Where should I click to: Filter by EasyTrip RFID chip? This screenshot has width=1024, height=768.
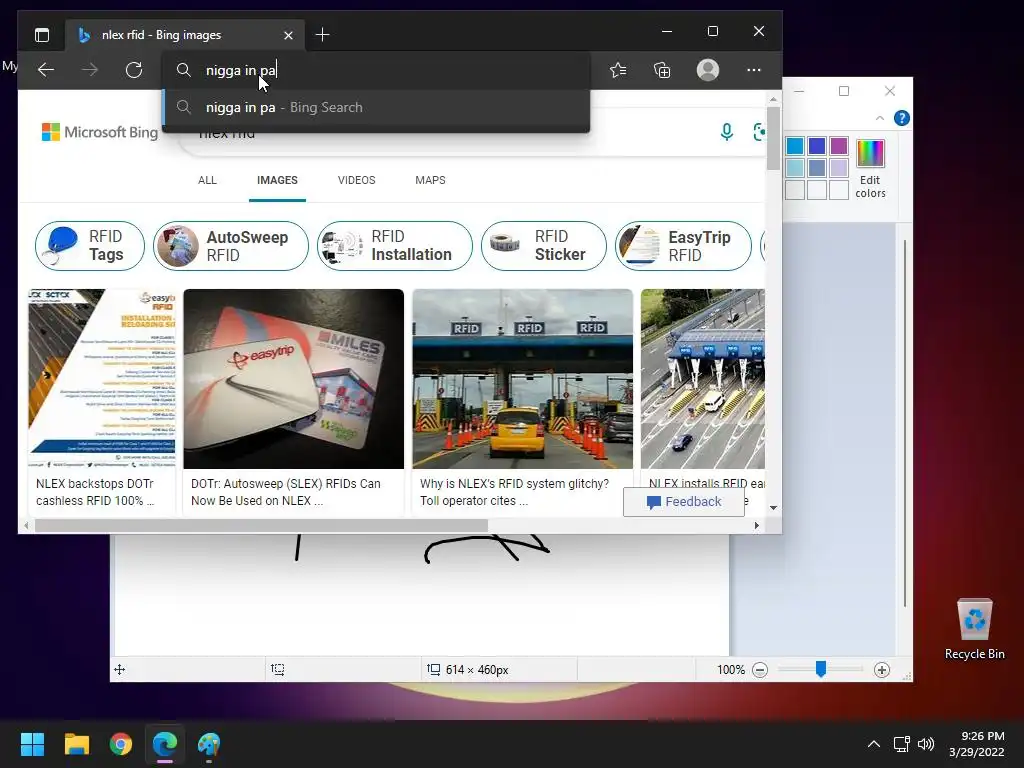pyautogui.click(x=683, y=246)
